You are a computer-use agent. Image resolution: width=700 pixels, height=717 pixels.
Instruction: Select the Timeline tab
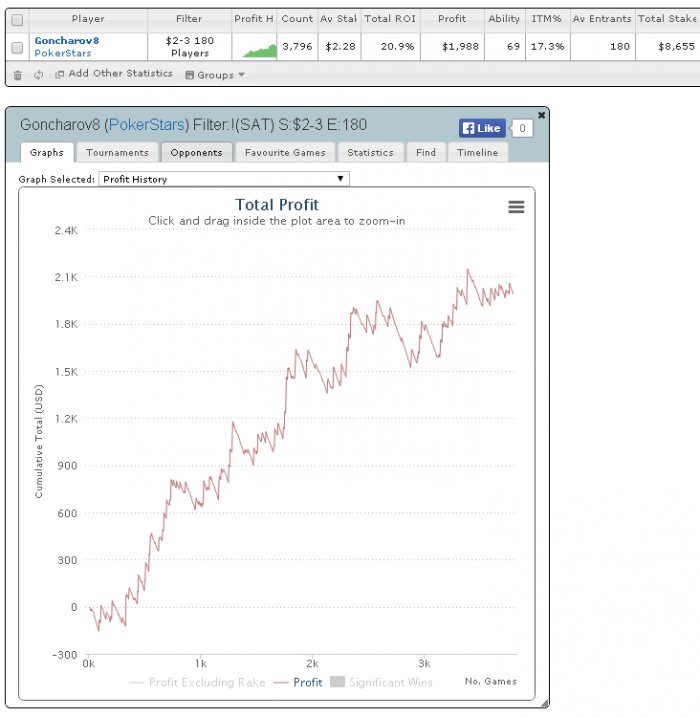click(476, 153)
